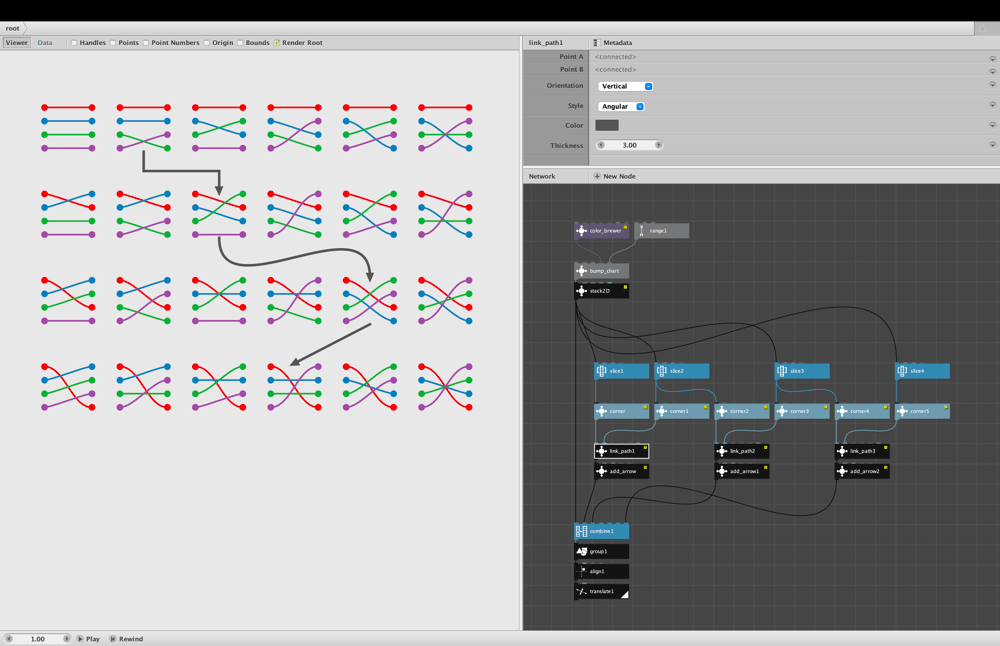This screenshot has width=1000, height=646.
Task: Select the add_arrow1 node
Action: click(x=742, y=471)
